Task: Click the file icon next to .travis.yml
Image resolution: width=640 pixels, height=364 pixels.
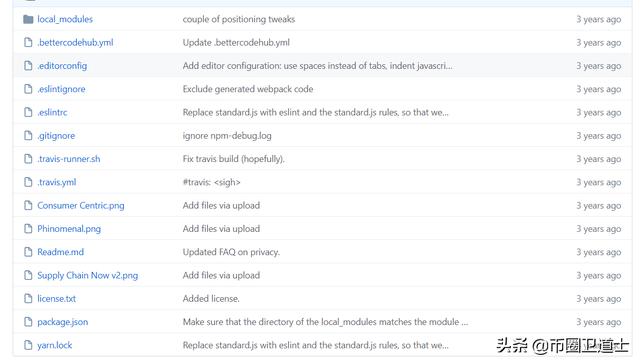Action: [28, 182]
